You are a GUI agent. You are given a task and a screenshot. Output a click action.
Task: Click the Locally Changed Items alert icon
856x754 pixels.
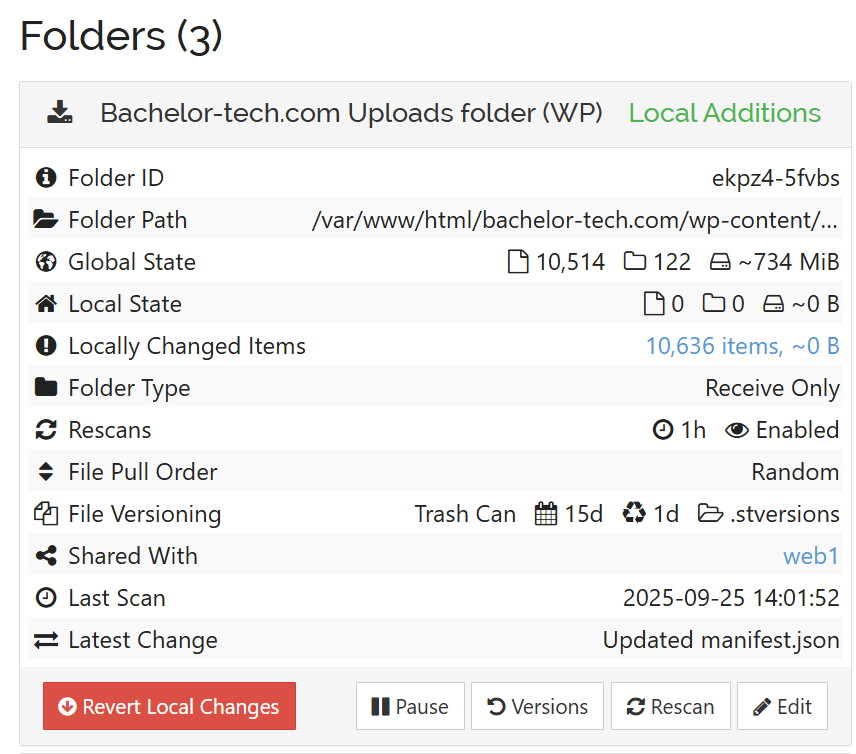pyautogui.click(x=46, y=345)
